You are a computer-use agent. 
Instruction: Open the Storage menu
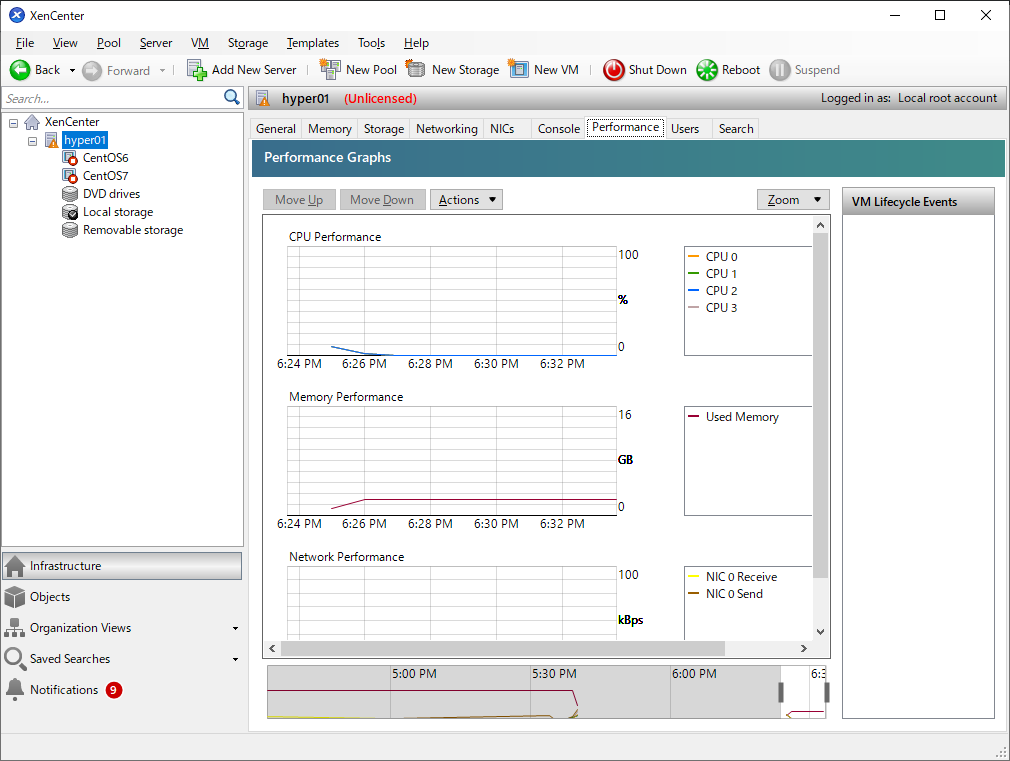pos(248,43)
